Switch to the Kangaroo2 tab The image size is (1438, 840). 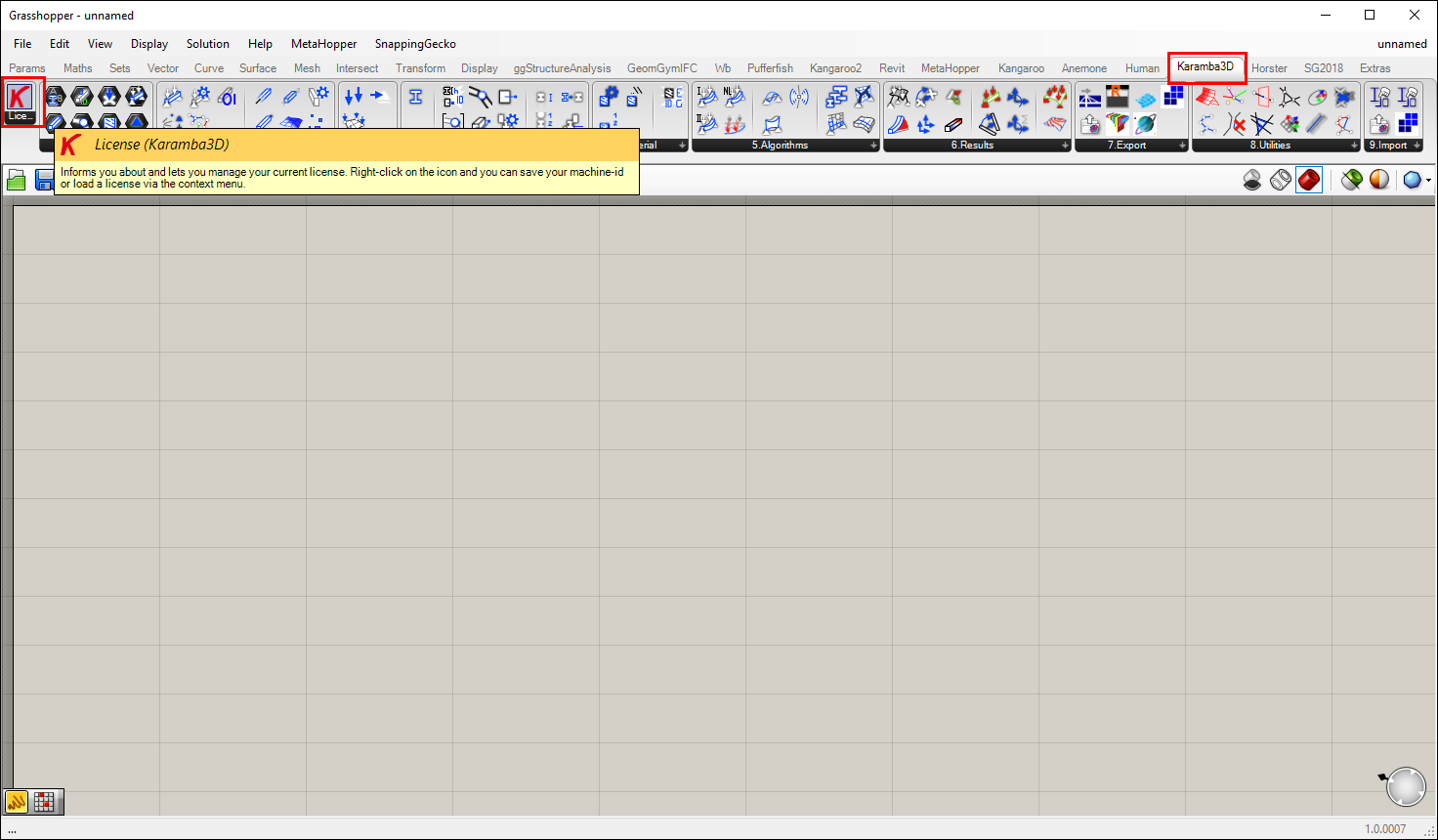pyautogui.click(x=835, y=68)
